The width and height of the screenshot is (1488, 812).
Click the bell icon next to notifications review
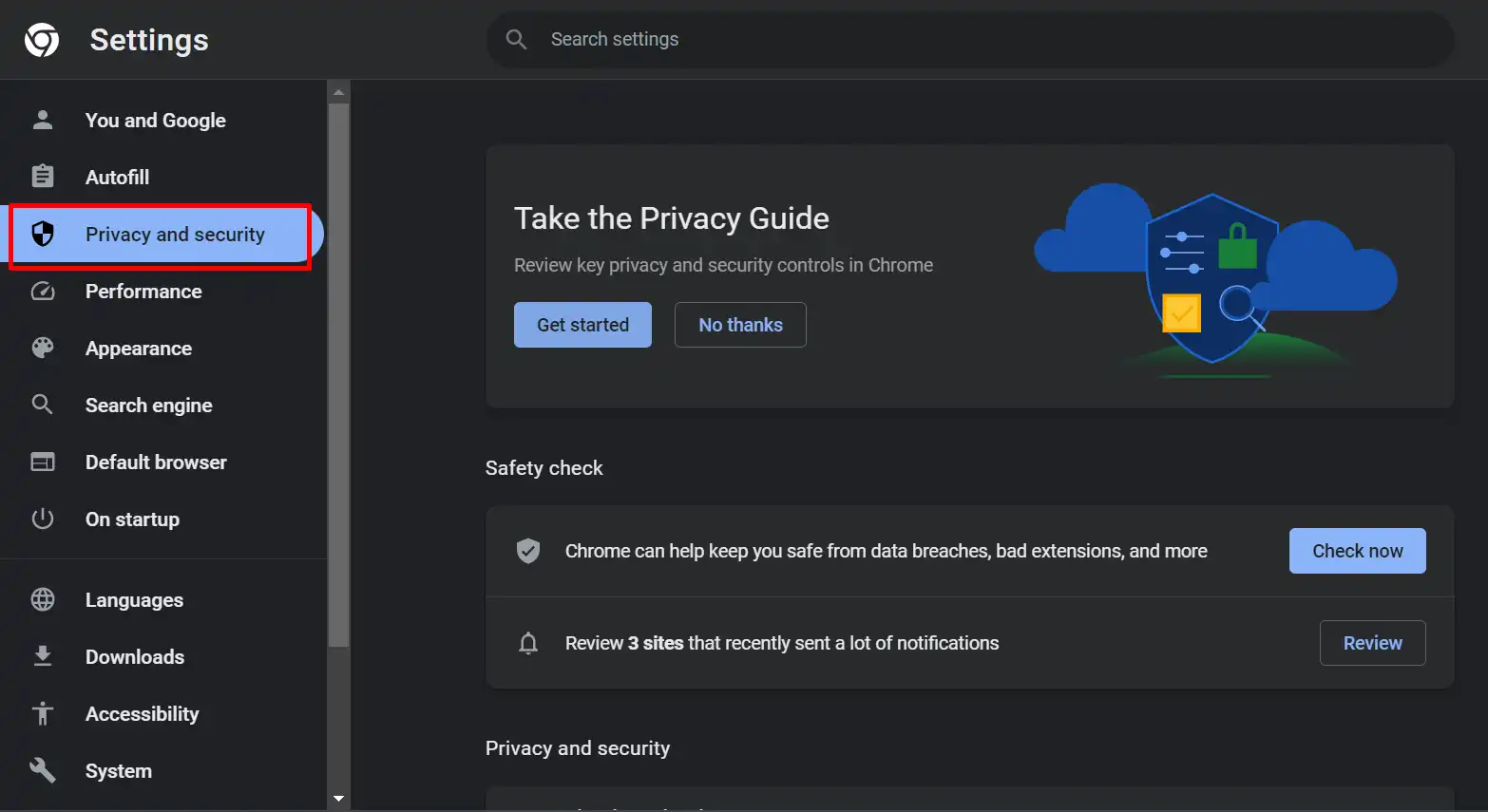pyautogui.click(x=528, y=643)
